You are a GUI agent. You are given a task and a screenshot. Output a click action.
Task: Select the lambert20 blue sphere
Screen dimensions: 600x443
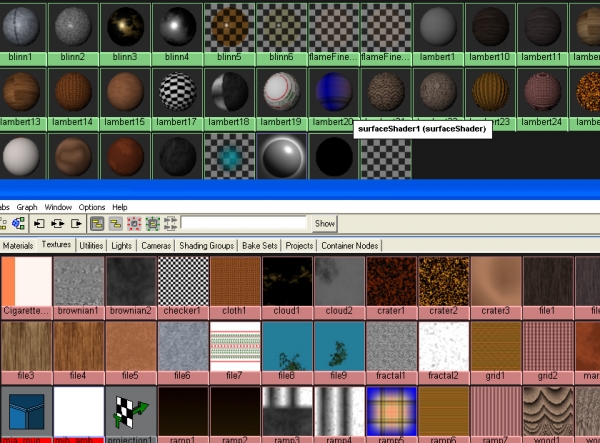(333, 93)
